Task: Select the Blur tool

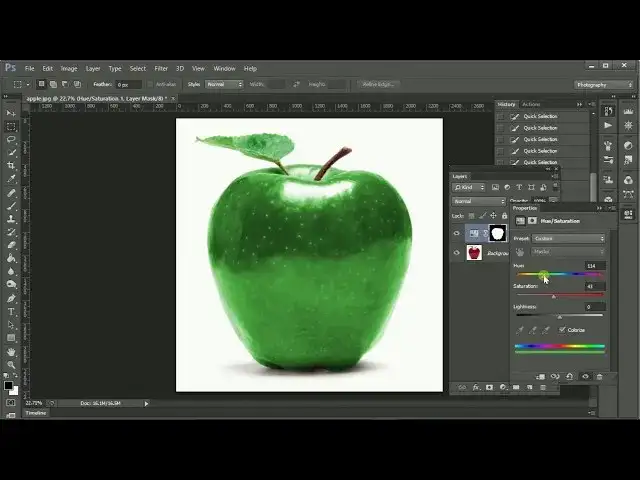Action: point(11,271)
